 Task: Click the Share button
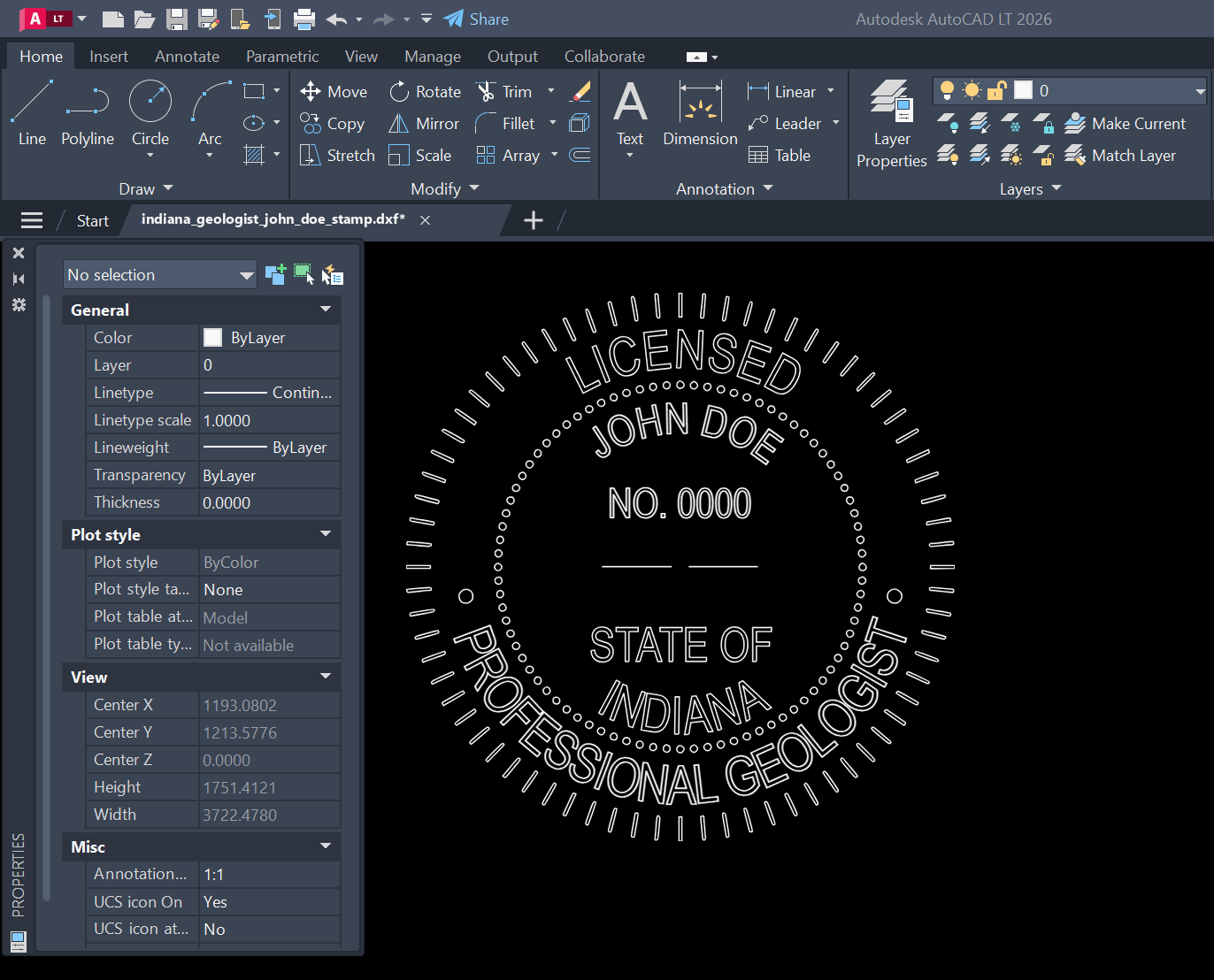coord(476,19)
